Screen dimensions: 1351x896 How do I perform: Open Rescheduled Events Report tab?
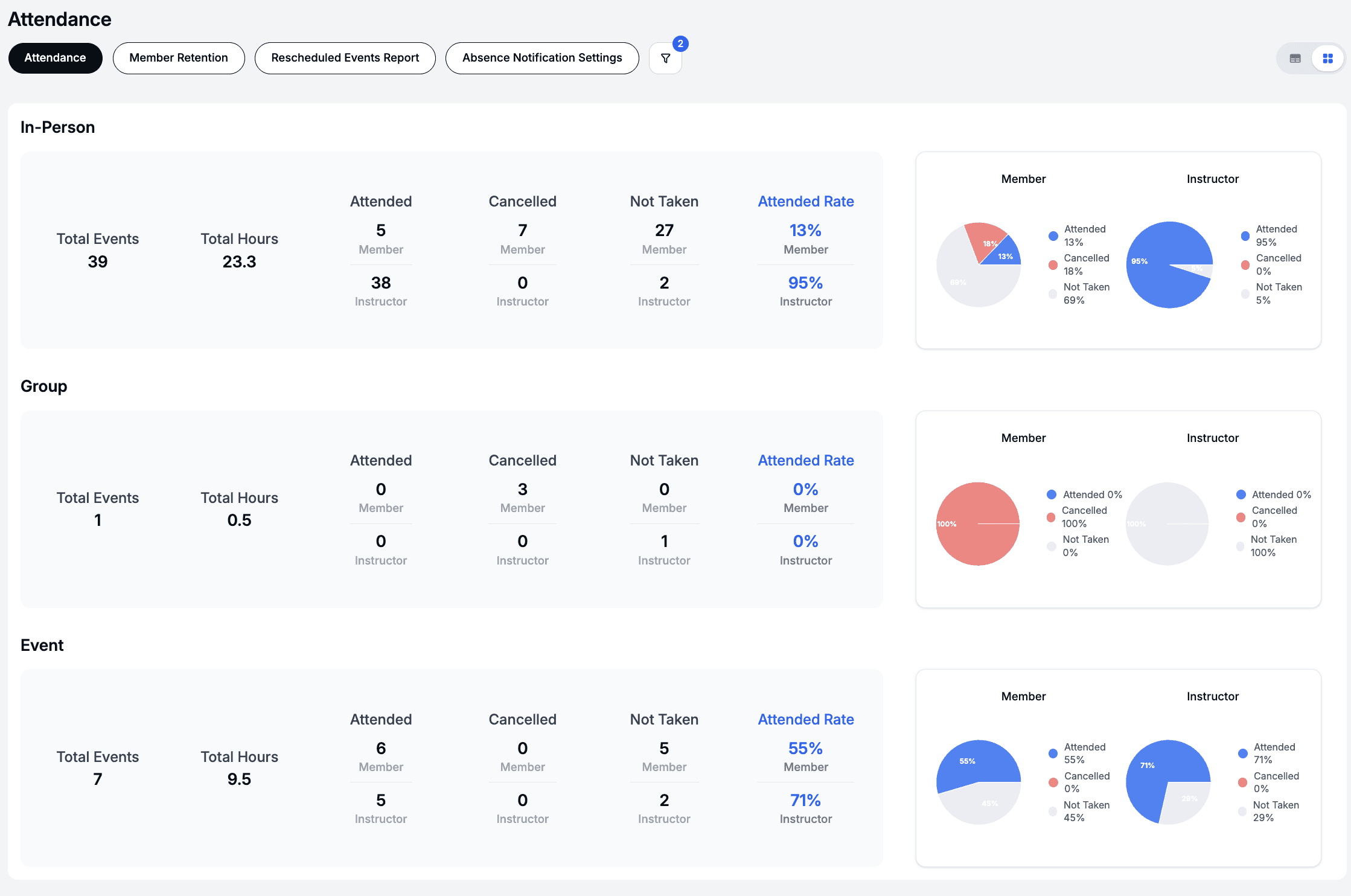click(345, 58)
